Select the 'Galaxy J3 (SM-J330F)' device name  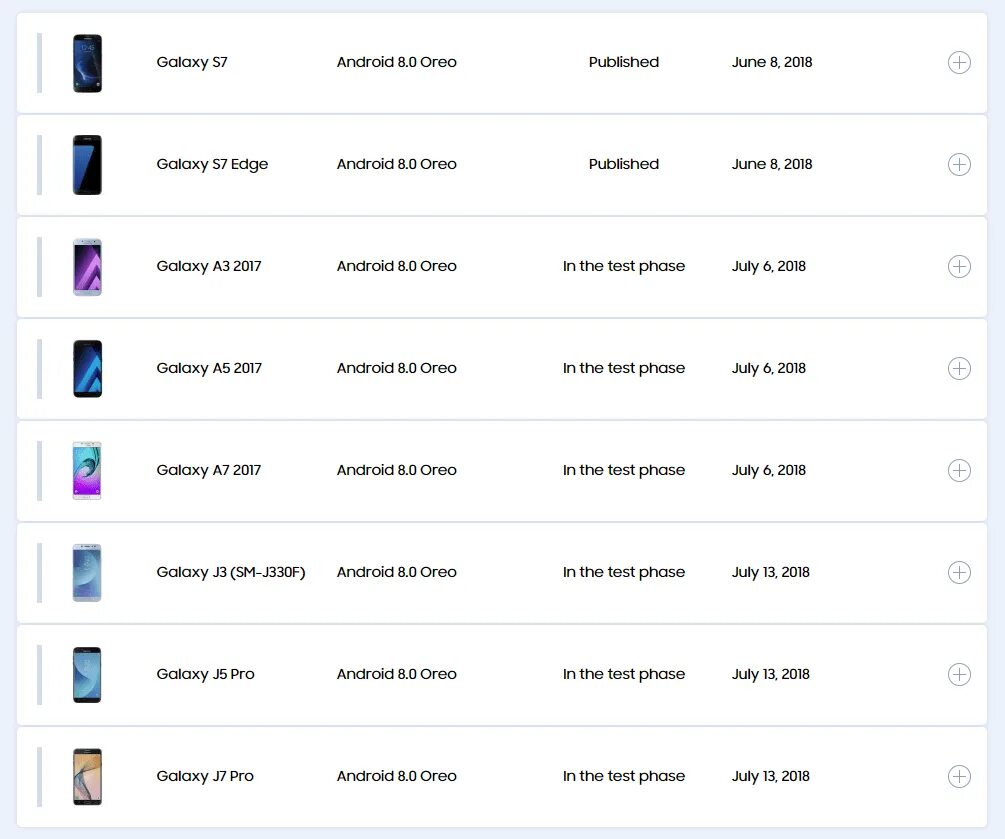231,572
